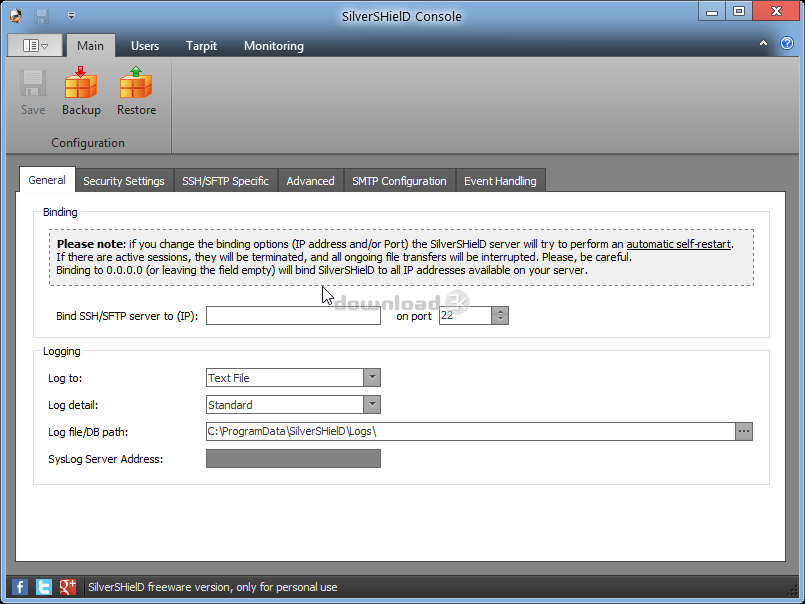Browse for log path with ellipsis button
The image size is (805, 604).
tap(744, 431)
